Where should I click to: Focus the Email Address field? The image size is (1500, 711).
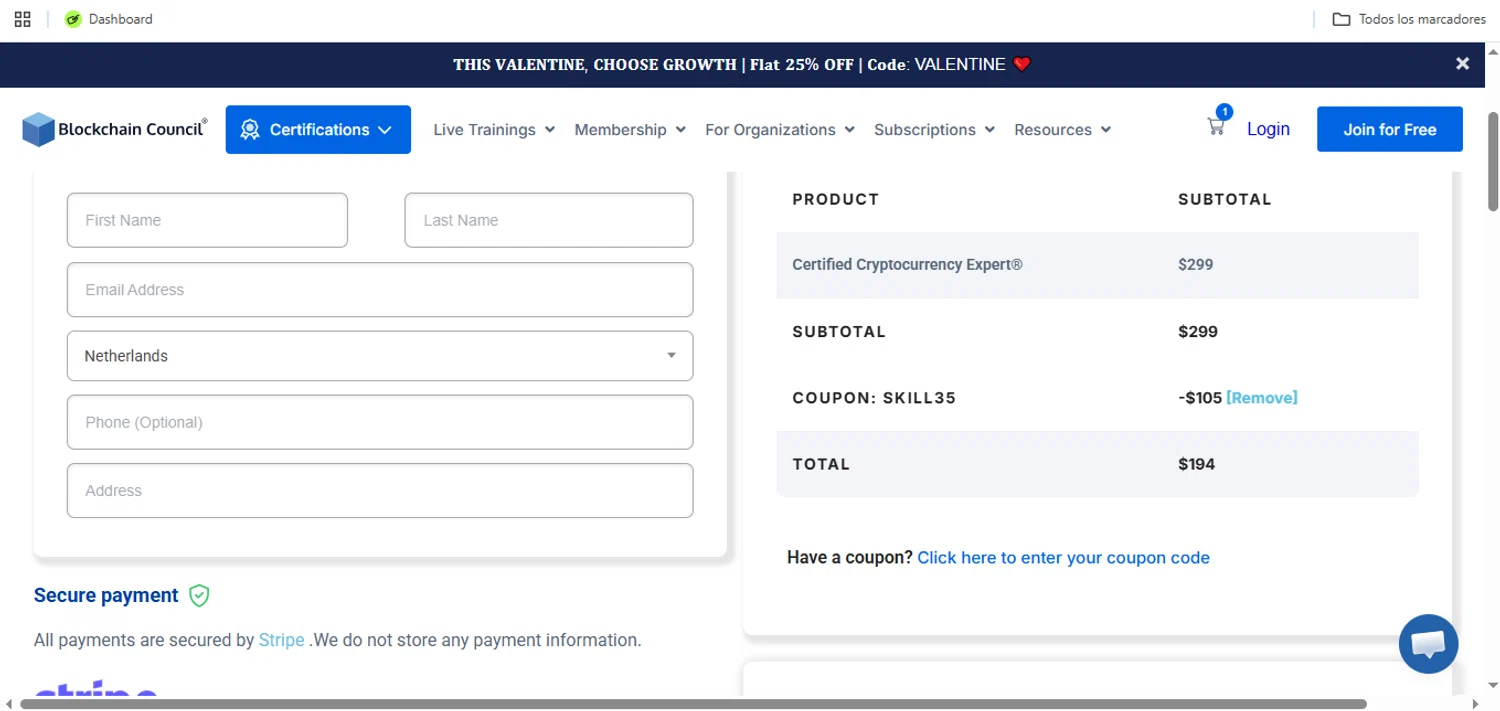[x=380, y=290]
